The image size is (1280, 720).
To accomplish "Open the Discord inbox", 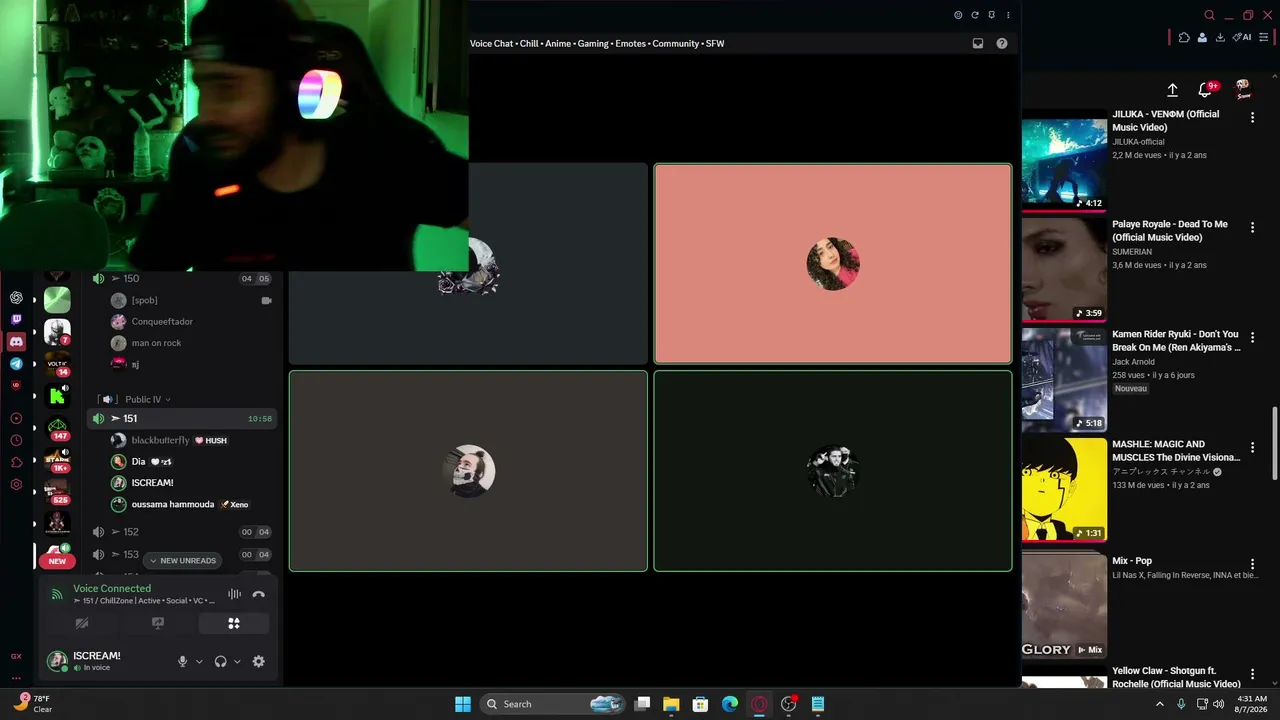I will [x=978, y=43].
